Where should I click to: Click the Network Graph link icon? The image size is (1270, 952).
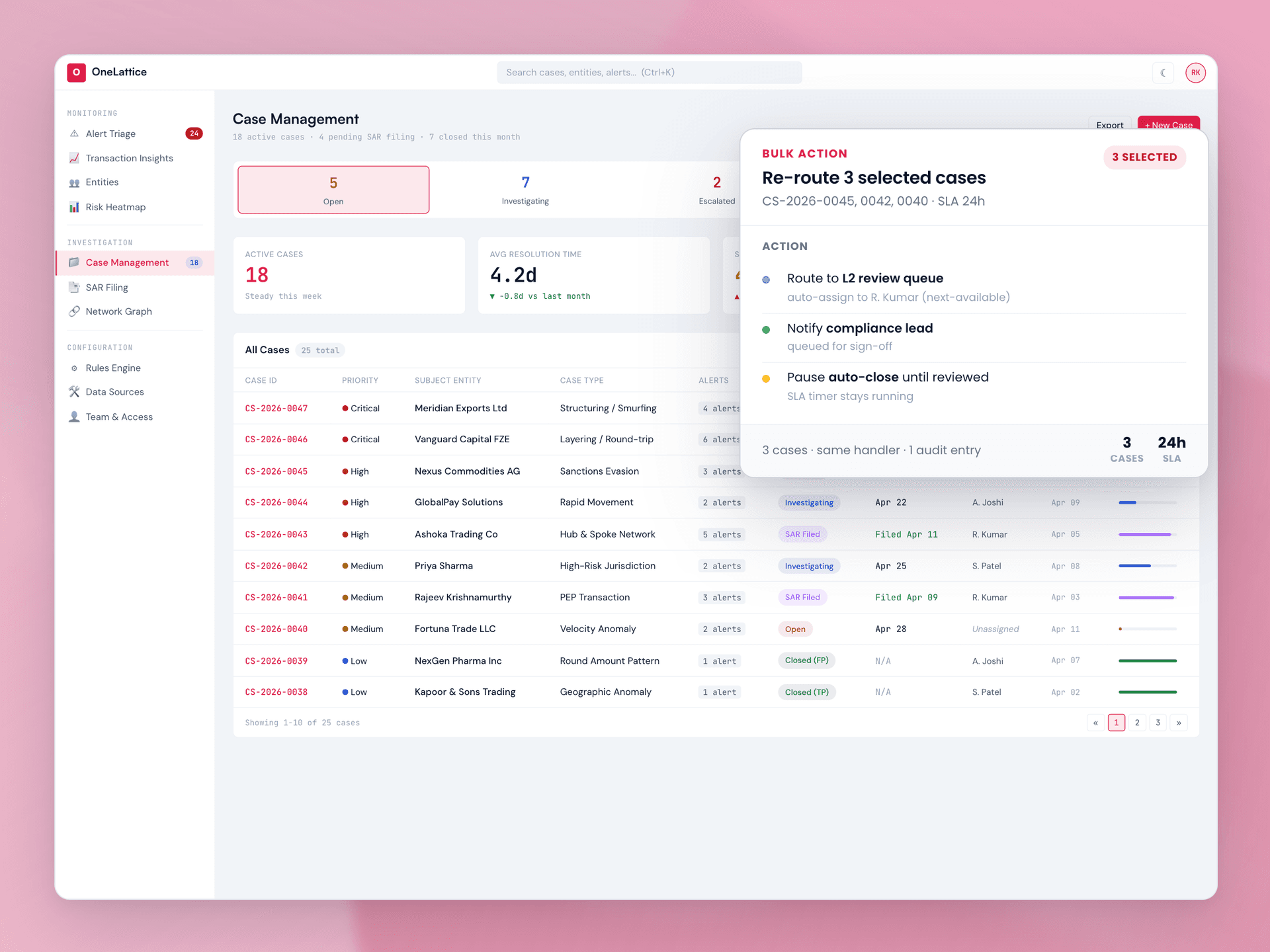click(74, 311)
